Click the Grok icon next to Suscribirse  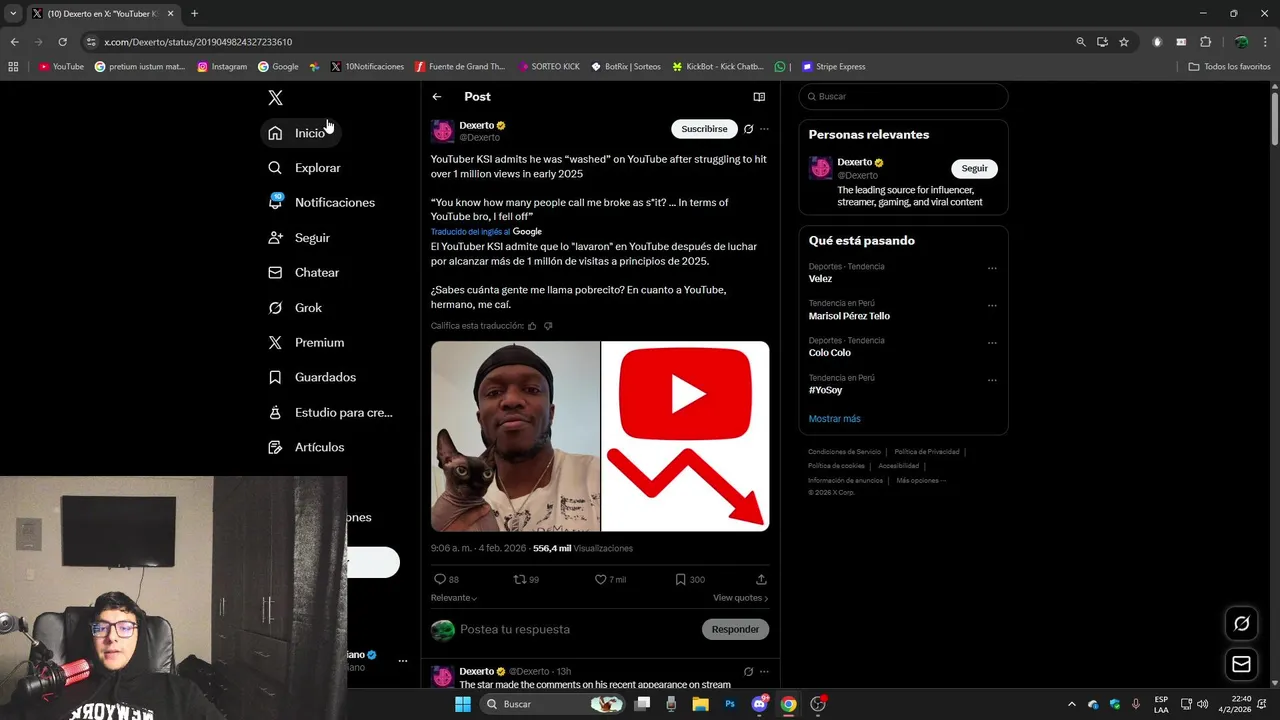click(x=748, y=129)
